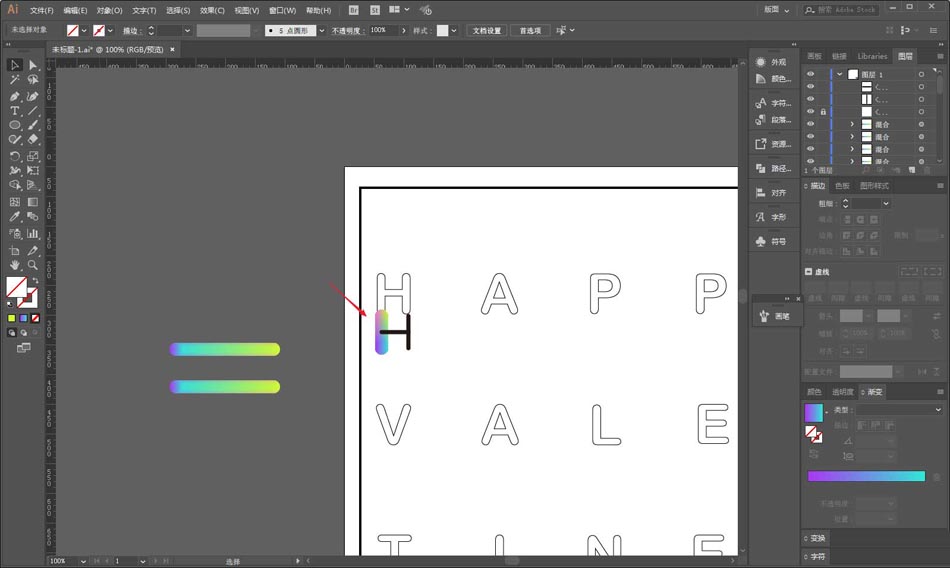Hide the top-level 图层 1 layer
Viewport: 950px width, 568px height.
[x=810, y=75]
